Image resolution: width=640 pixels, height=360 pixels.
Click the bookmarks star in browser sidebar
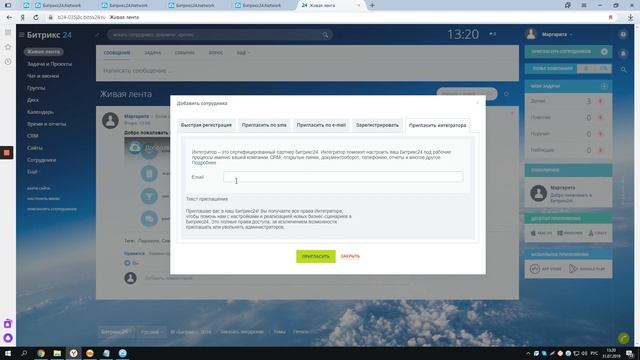(8, 47)
